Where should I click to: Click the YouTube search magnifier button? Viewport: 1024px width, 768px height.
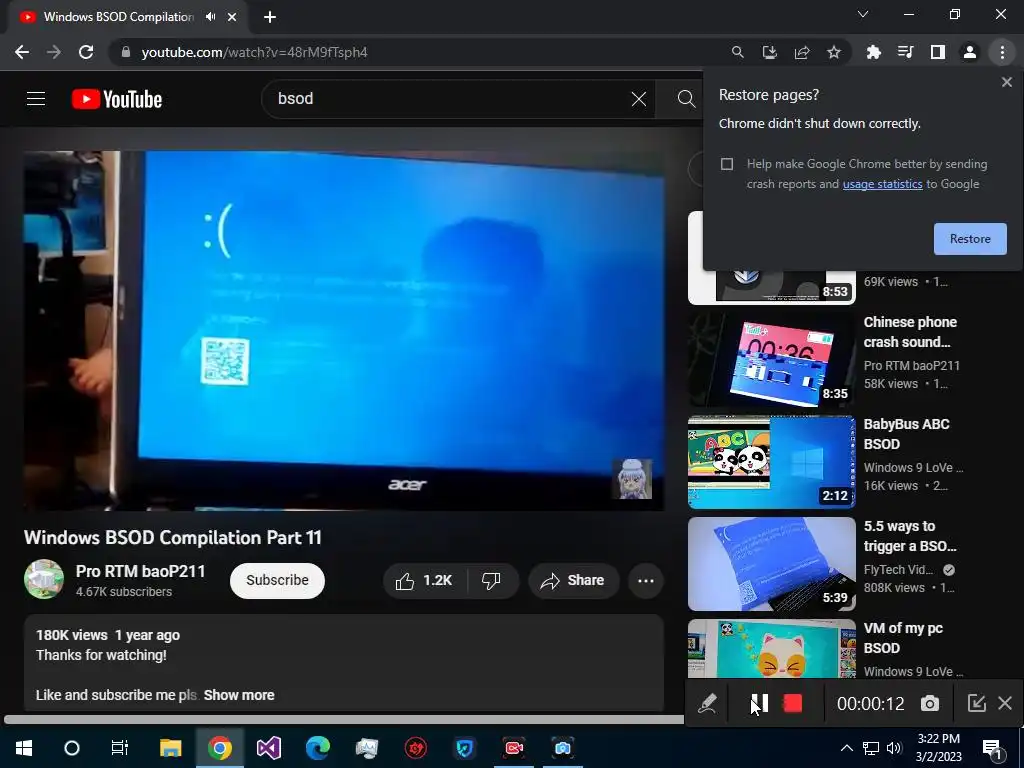tap(686, 99)
